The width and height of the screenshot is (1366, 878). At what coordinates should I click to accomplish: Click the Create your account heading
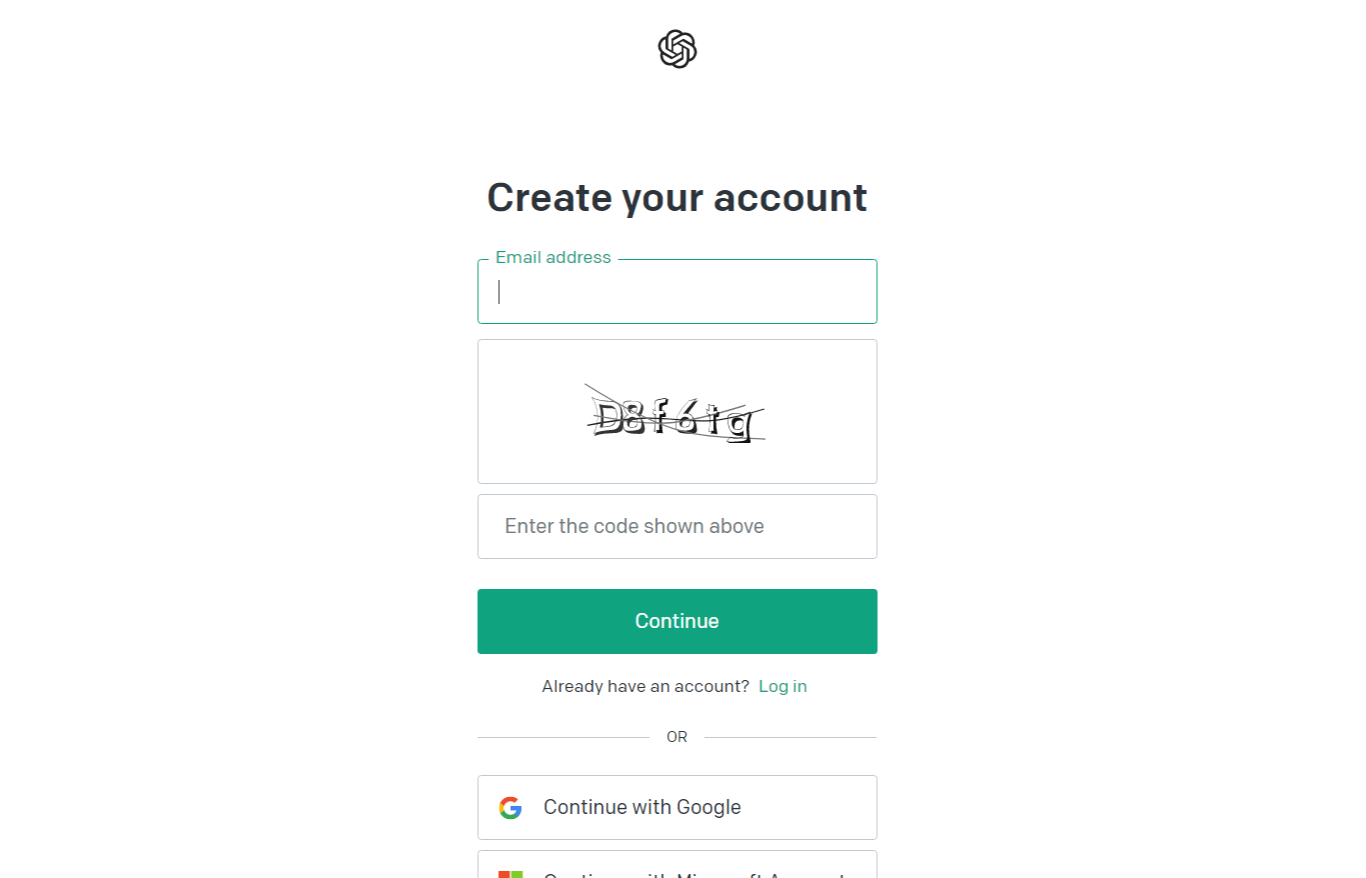pyautogui.click(x=677, y=197)
